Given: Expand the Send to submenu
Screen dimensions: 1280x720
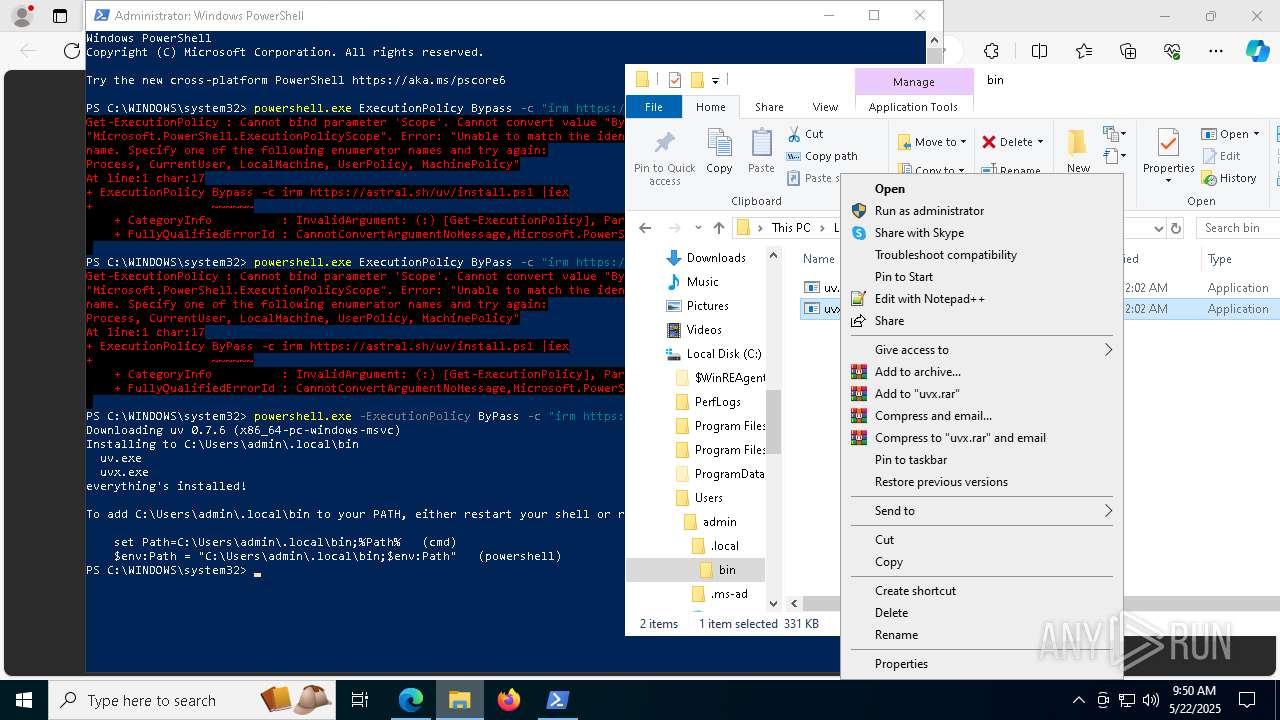Looking at the screenshot, I should (x=982, y=511).
